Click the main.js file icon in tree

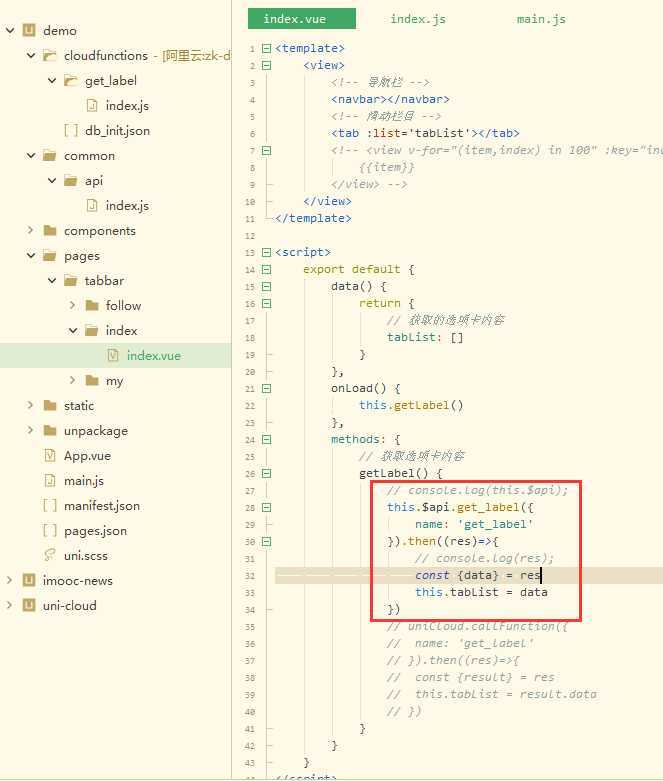pos(50,480)
